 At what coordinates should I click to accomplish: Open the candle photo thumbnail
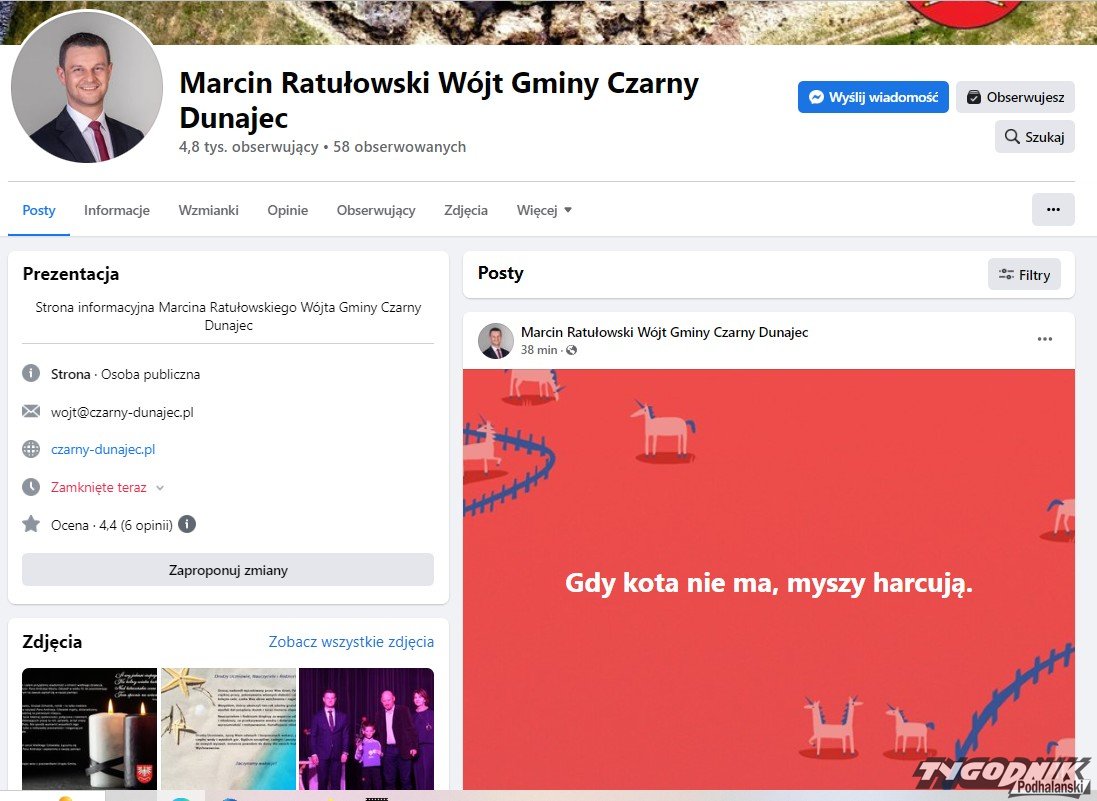pos(89,729)
